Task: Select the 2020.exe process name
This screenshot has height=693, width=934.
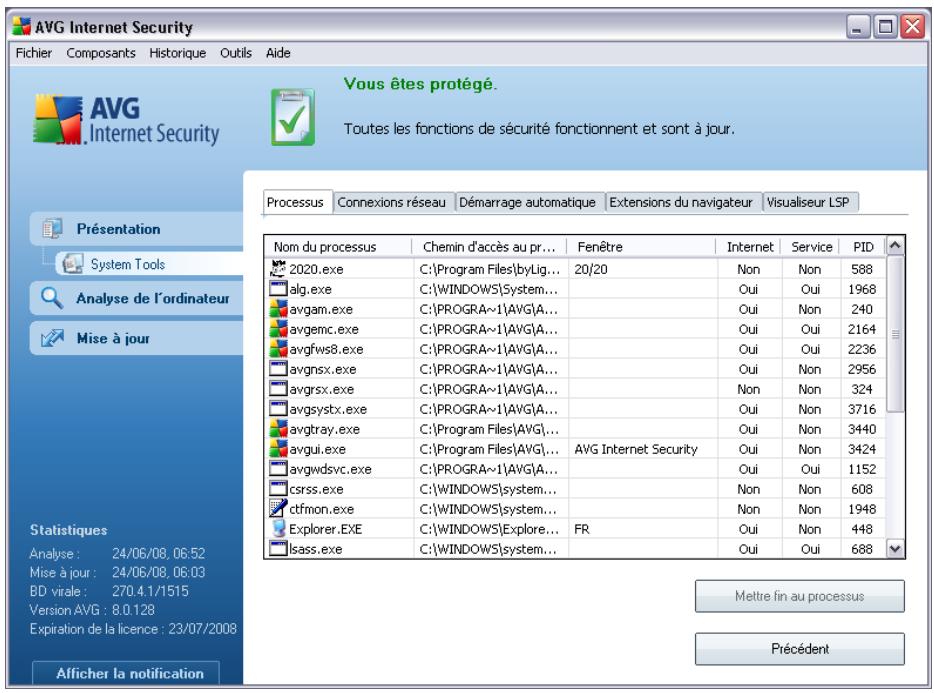Action: pos(316,269)
